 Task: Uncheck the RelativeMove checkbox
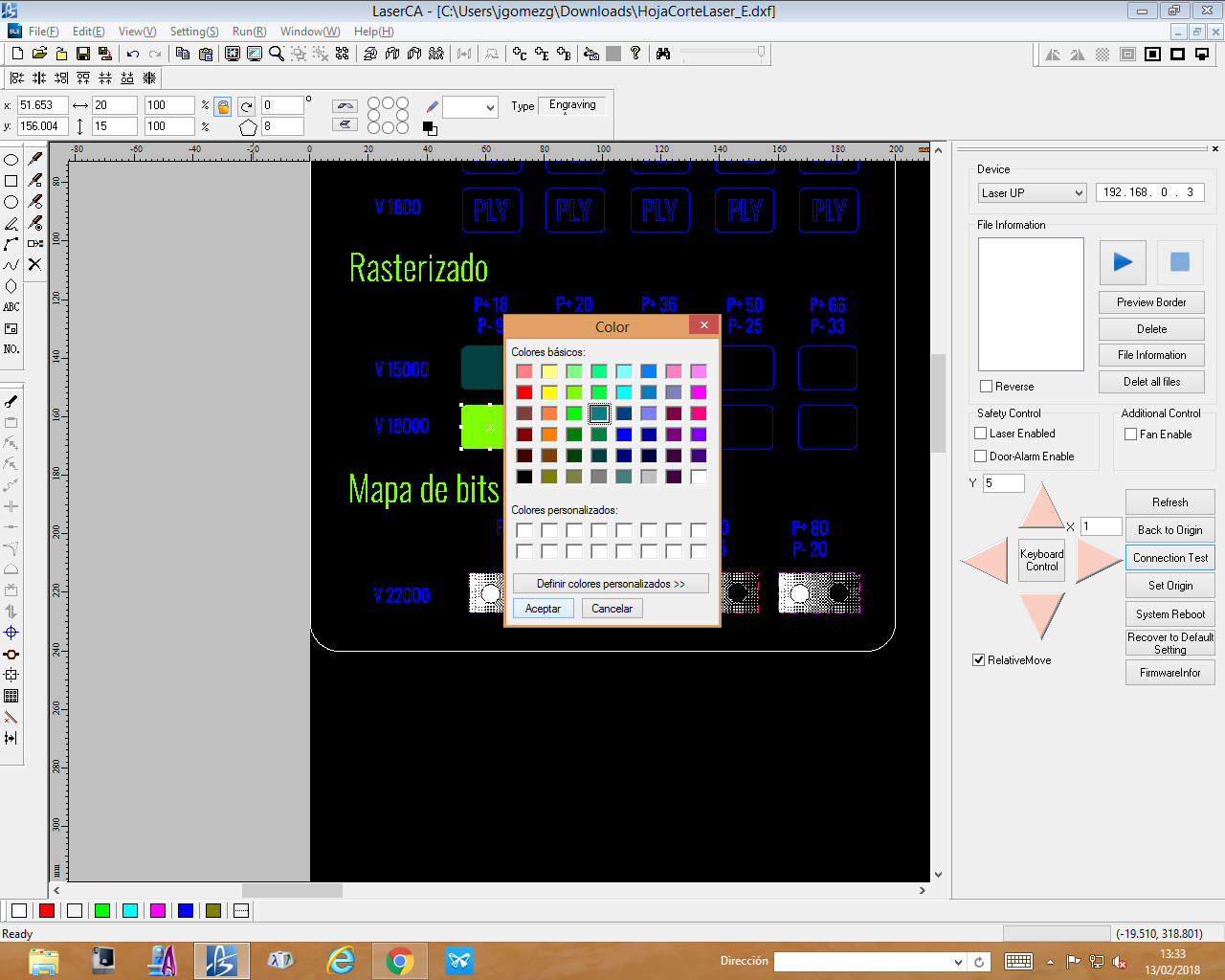pyautogui.click(x=979, y=660)
